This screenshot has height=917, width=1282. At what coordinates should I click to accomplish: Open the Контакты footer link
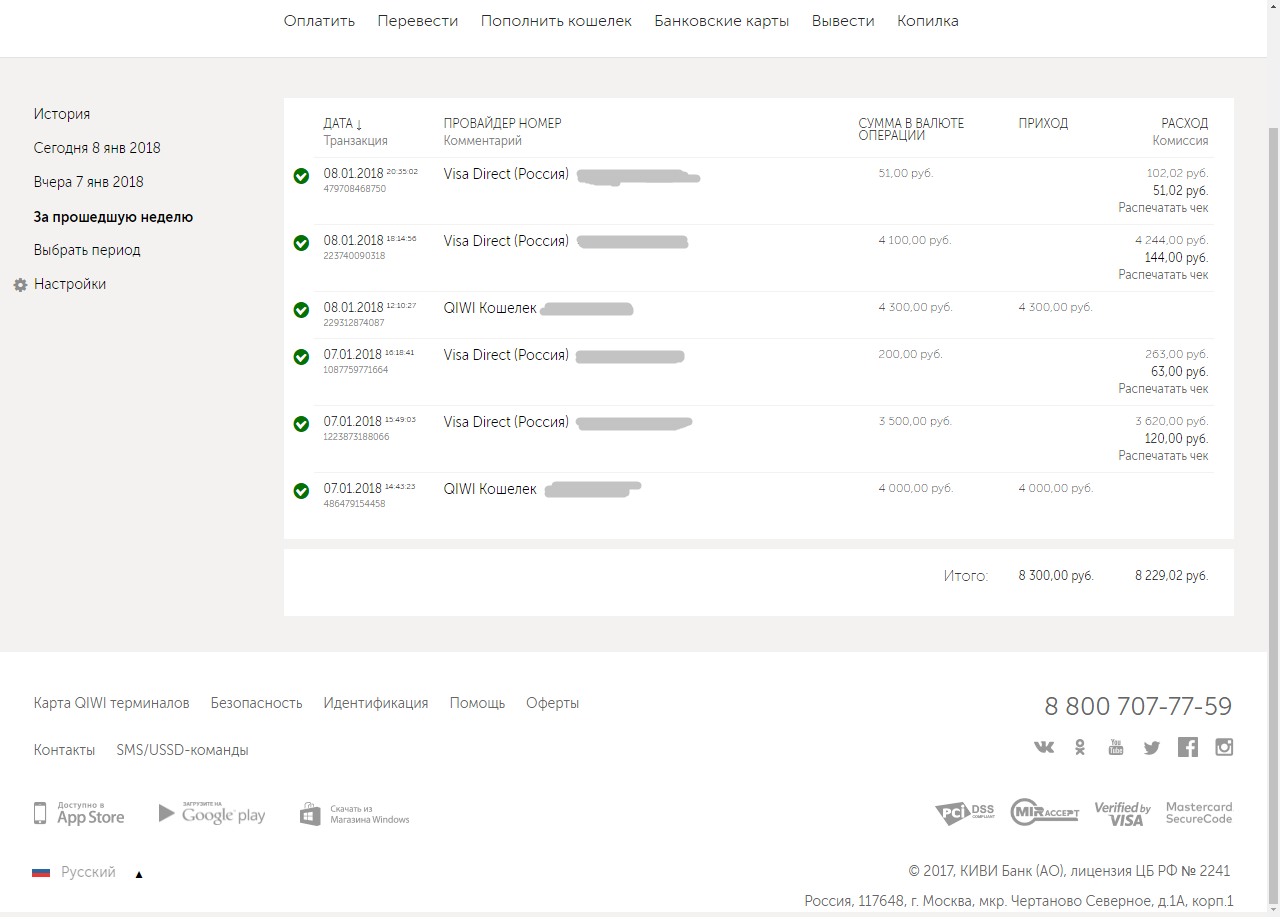[64, 750]
